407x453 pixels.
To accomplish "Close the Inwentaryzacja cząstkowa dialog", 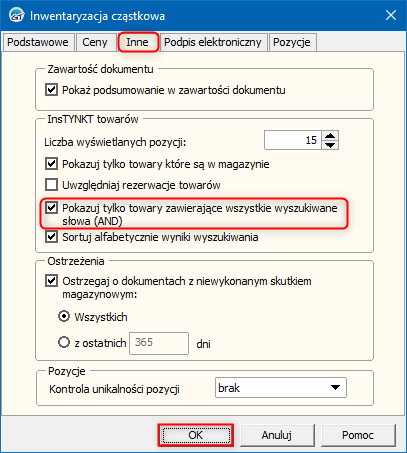I will click(x=391, y=15).
